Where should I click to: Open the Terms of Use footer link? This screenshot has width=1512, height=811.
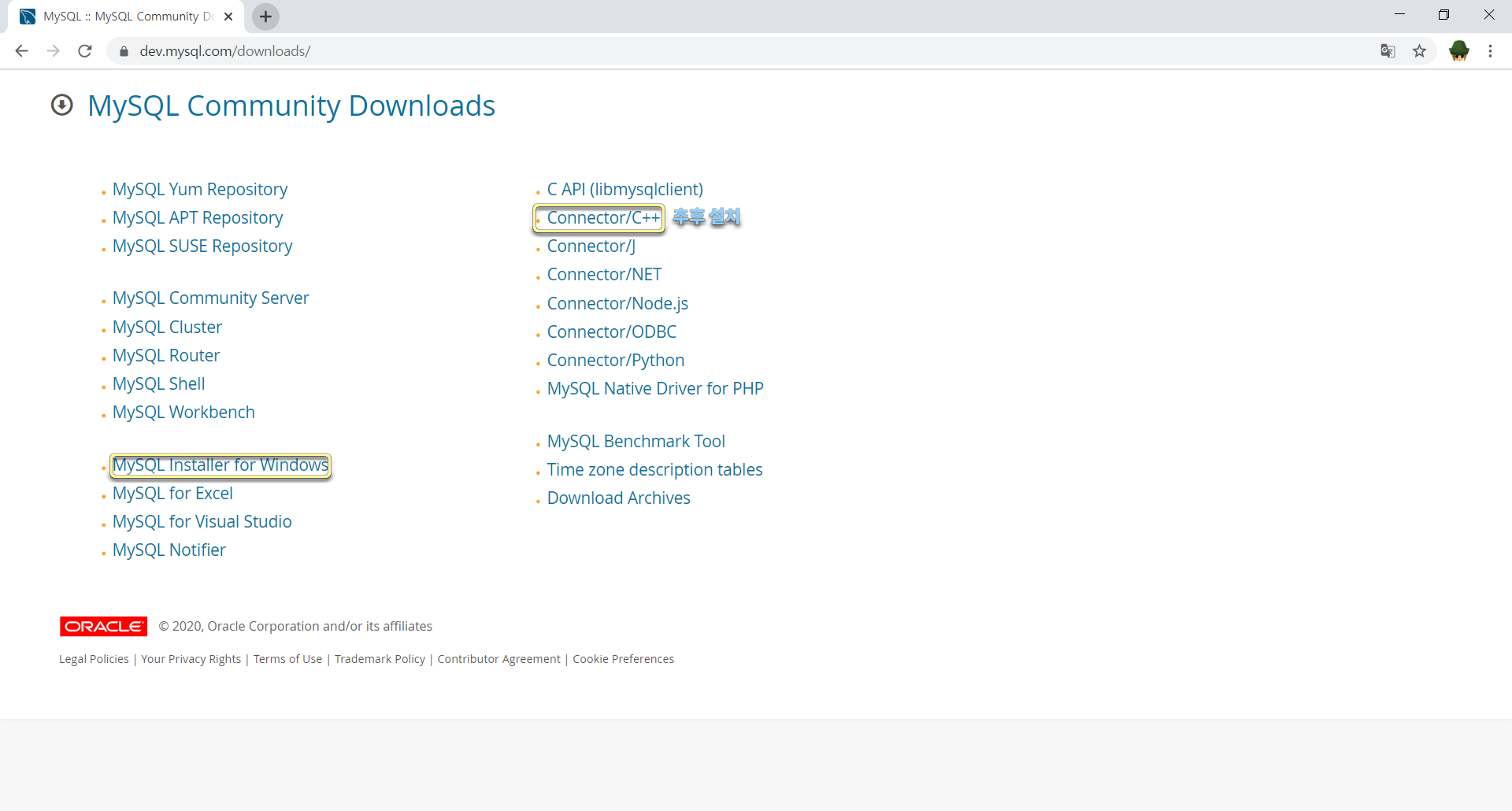click(x=287, y=659)
